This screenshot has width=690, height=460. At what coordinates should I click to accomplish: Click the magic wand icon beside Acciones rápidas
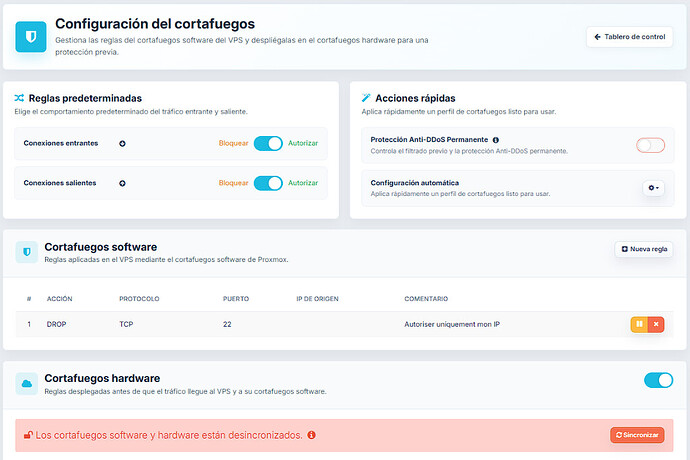(x=366, y=98)
